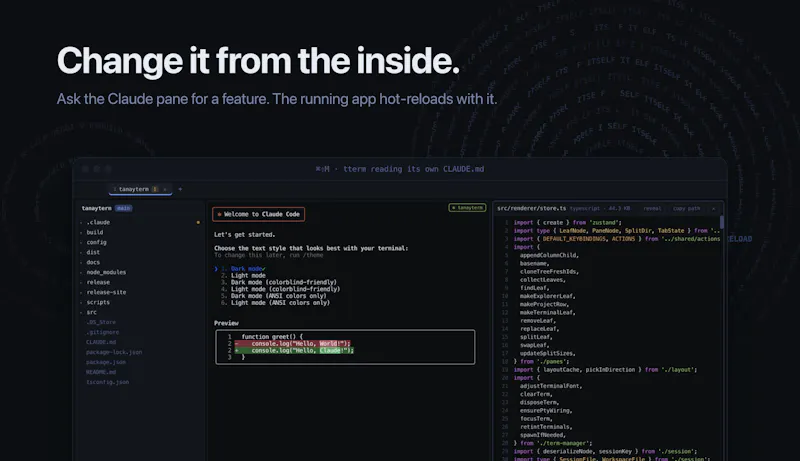Viewport: 800px width, 461px height.
Task: Expand the release folder chevron
Action: tap(81, 282)
